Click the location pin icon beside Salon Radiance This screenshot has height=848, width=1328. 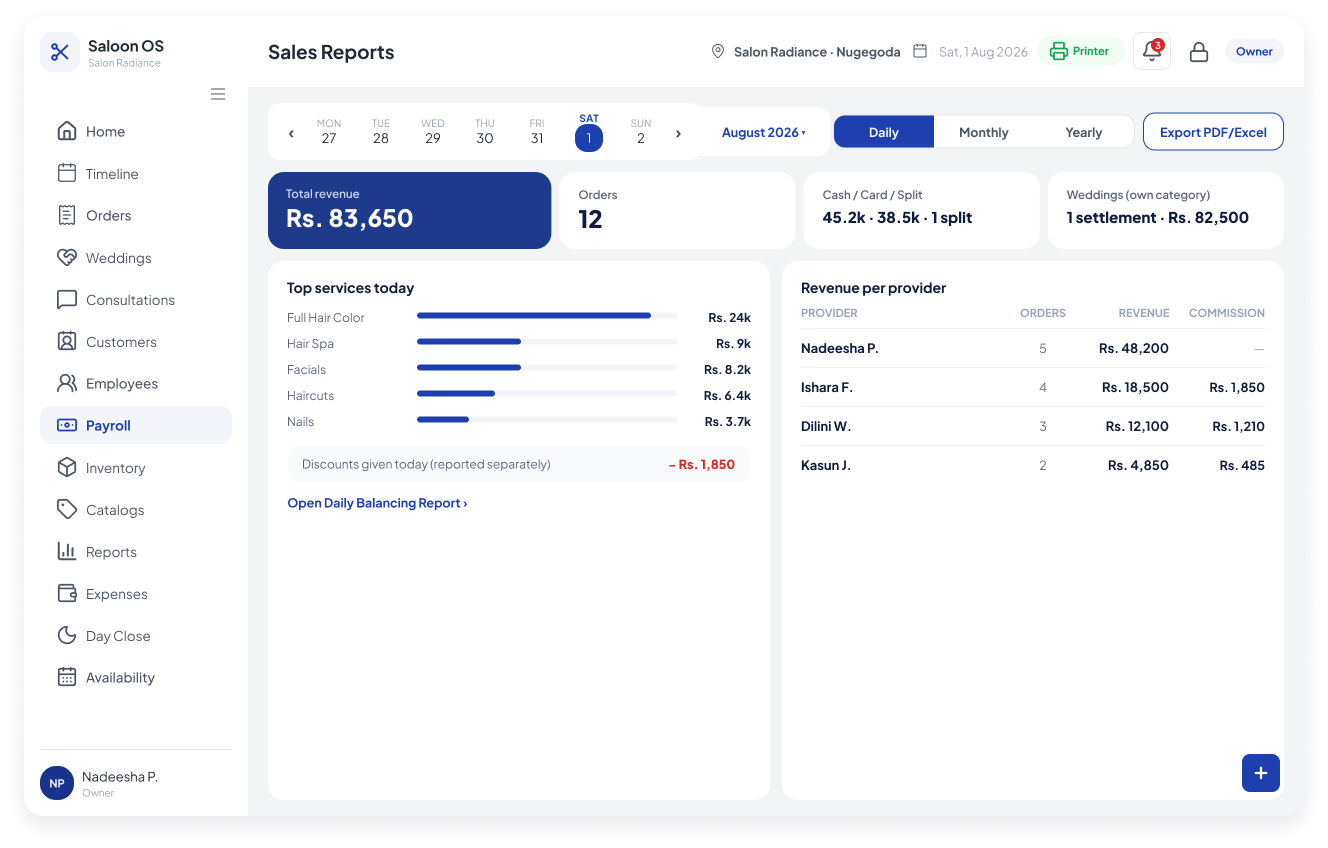718,51
